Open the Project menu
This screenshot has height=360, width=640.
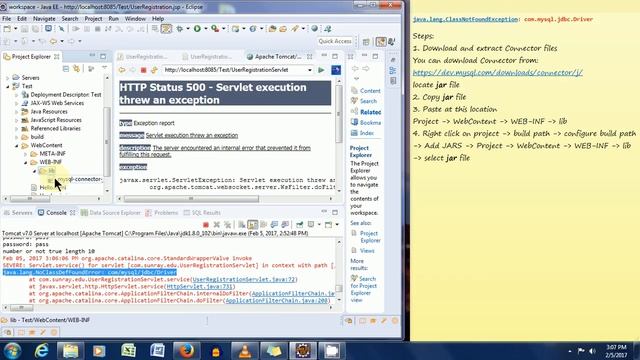(x=93, y=19)
